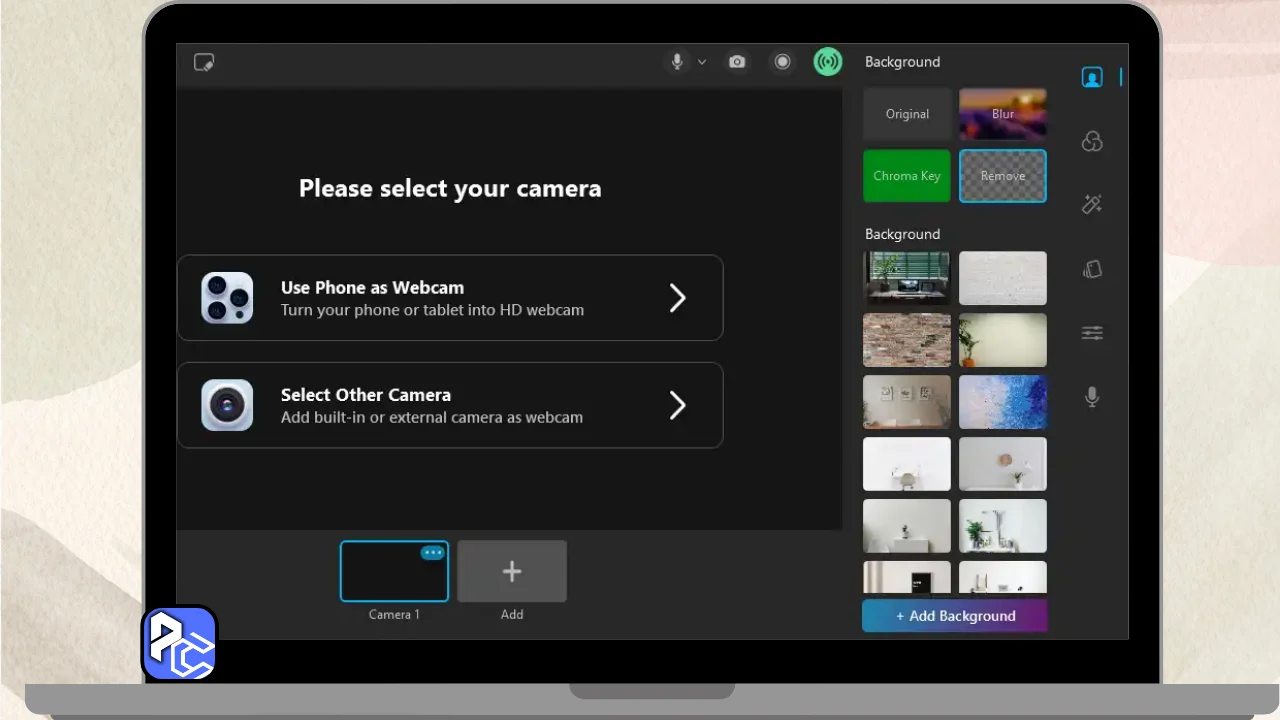Open the three-dot menu on Camera 1
The image size is (1280, 720).
click(432, 553)
